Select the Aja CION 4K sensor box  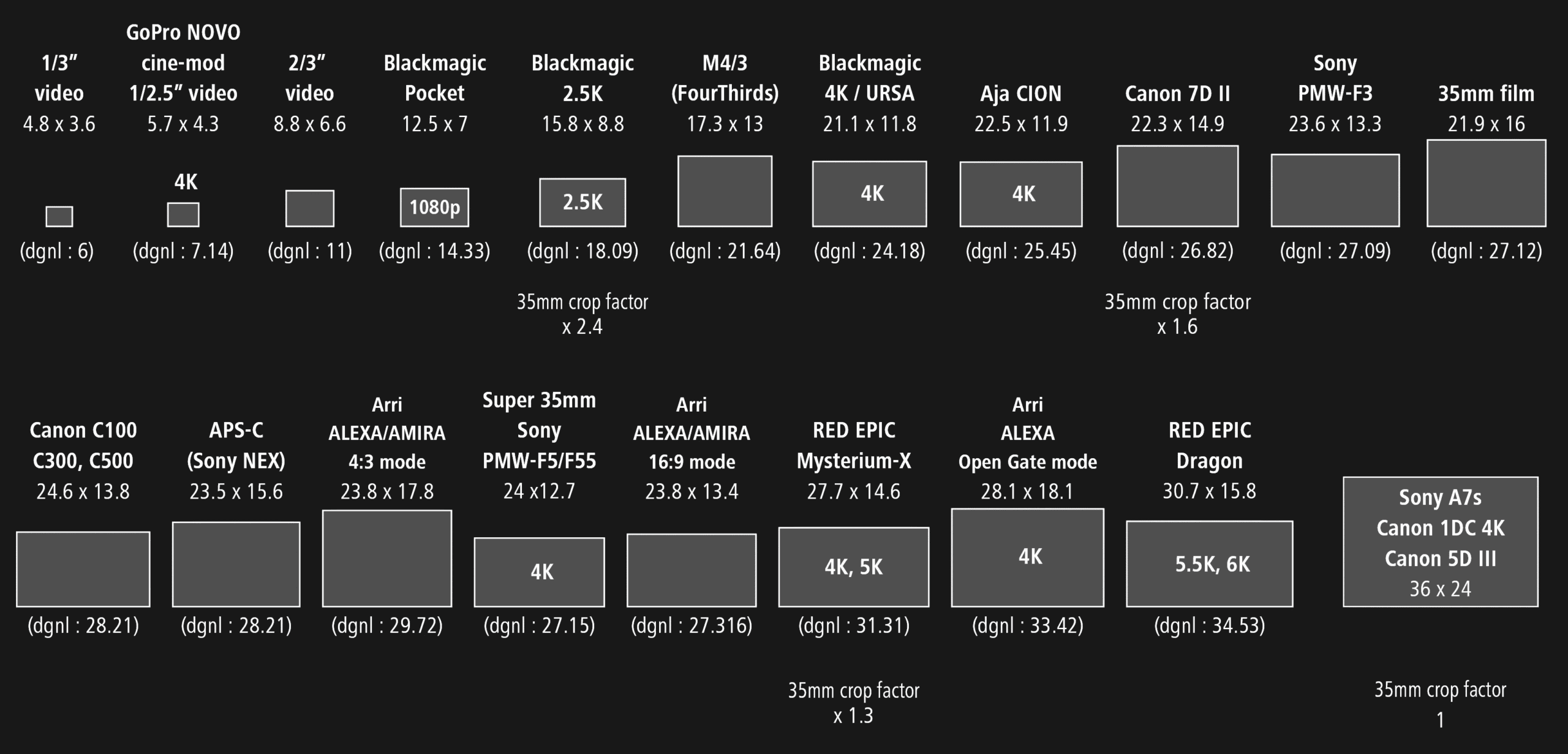1021,194
